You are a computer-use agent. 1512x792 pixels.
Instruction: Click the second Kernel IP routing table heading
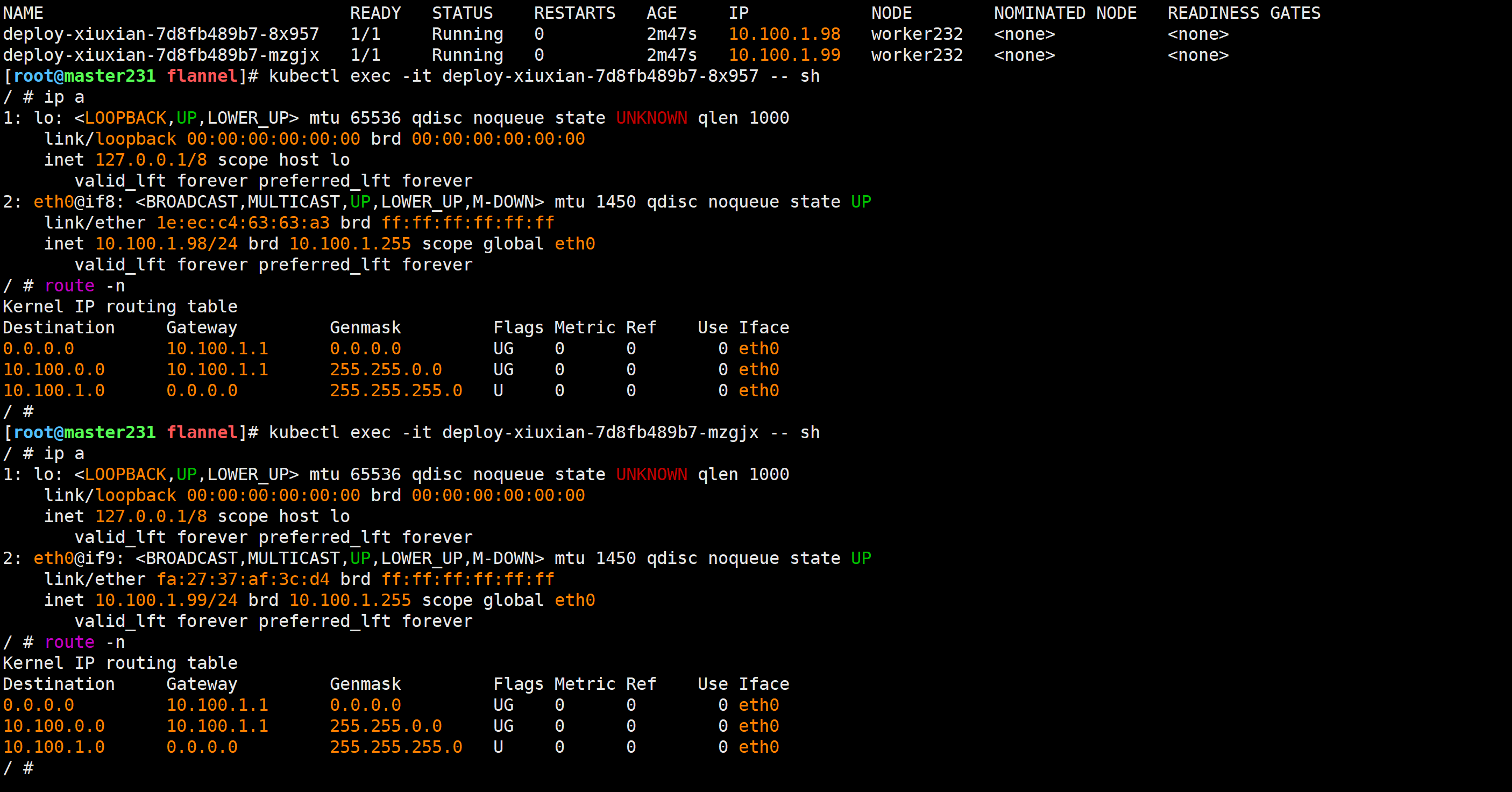pos(120,663)
